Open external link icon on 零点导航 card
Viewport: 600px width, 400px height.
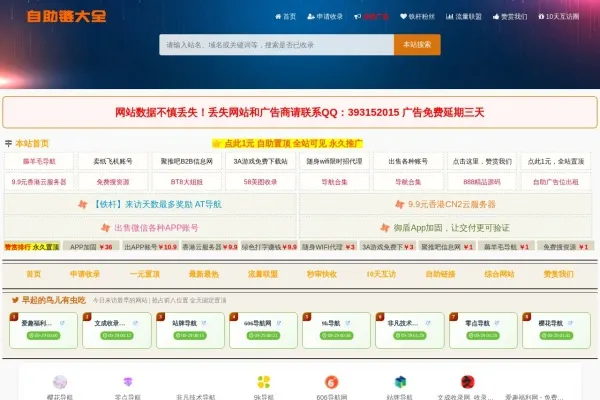[x=497, y=323]
